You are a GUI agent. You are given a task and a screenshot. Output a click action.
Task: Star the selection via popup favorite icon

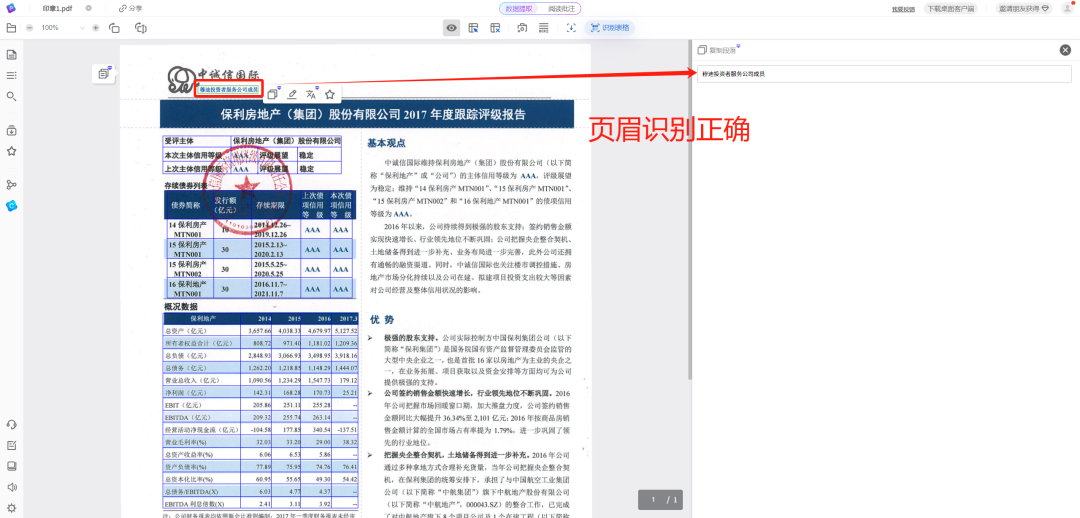click(x=330, y=94)
